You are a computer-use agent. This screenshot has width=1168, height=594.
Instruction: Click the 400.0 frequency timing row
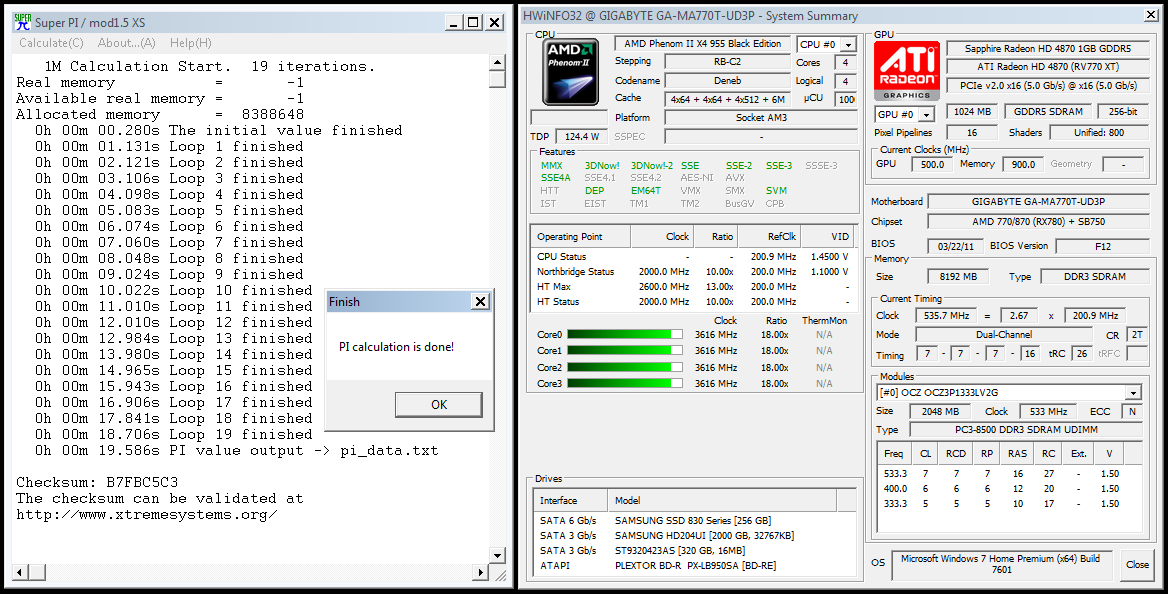coord(1010,489)
